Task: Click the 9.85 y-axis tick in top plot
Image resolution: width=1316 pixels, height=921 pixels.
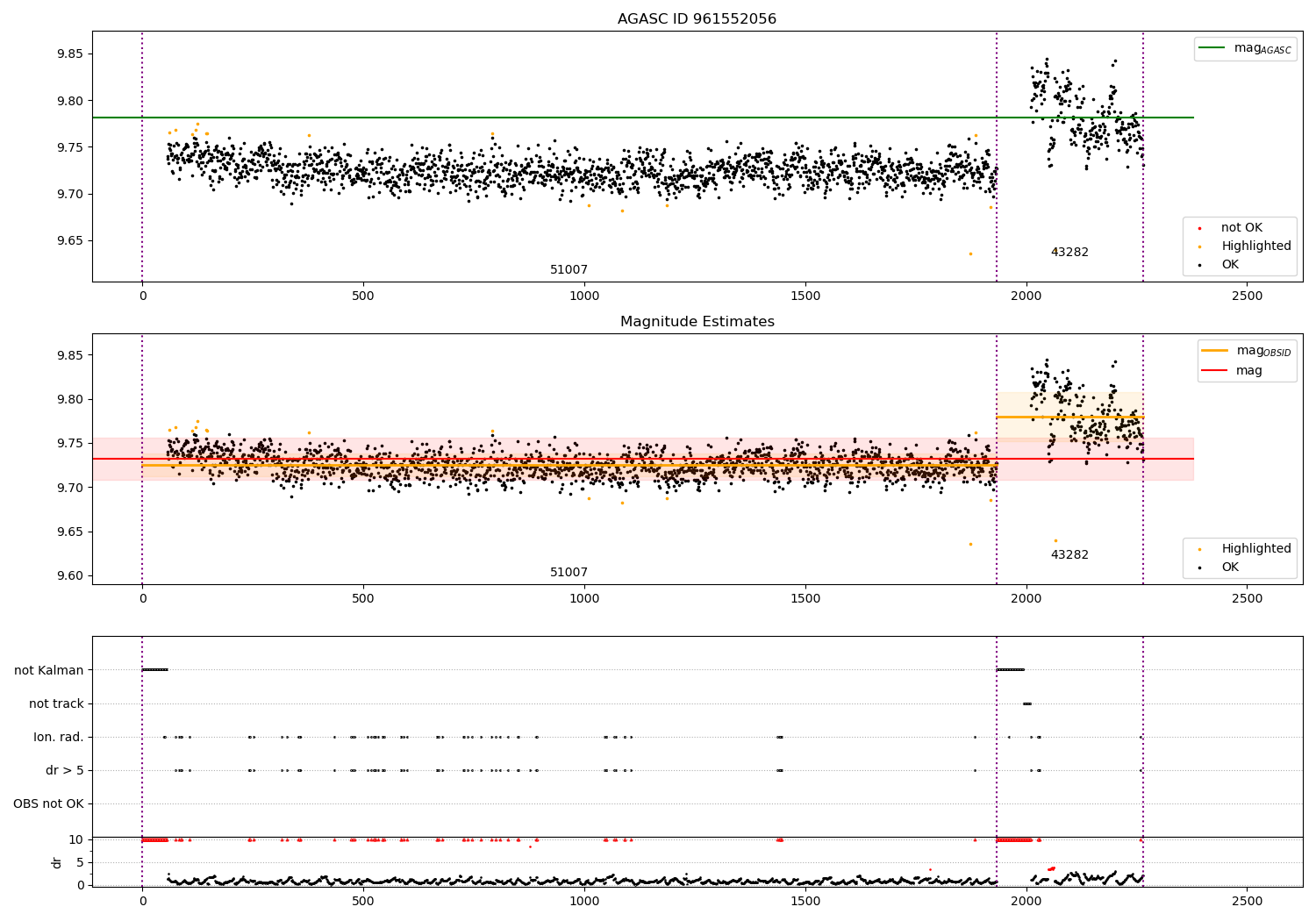Action: coord(68,54)
